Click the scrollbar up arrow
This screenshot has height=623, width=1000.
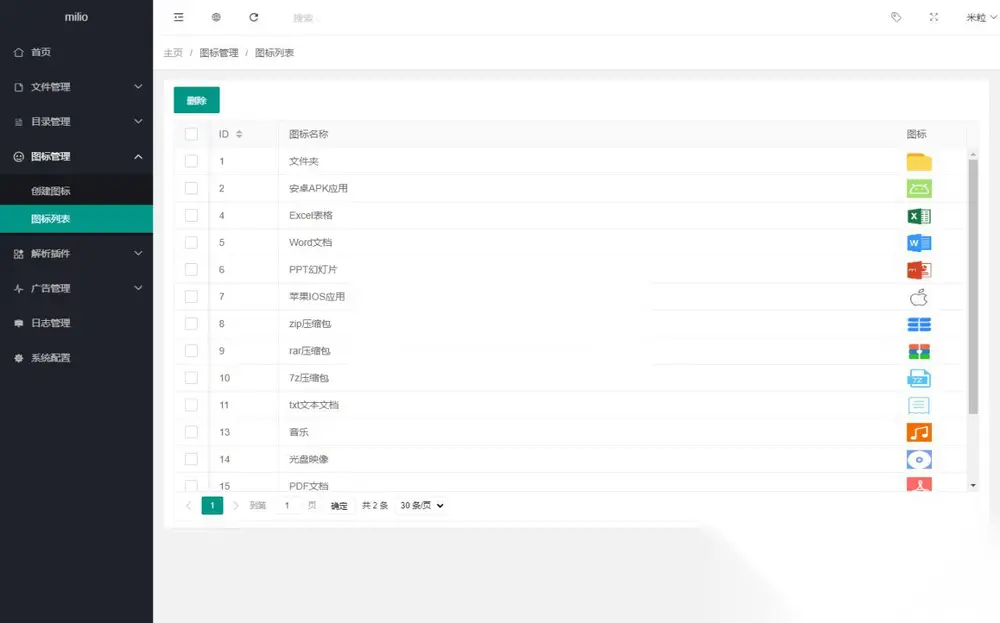(973, 155)
